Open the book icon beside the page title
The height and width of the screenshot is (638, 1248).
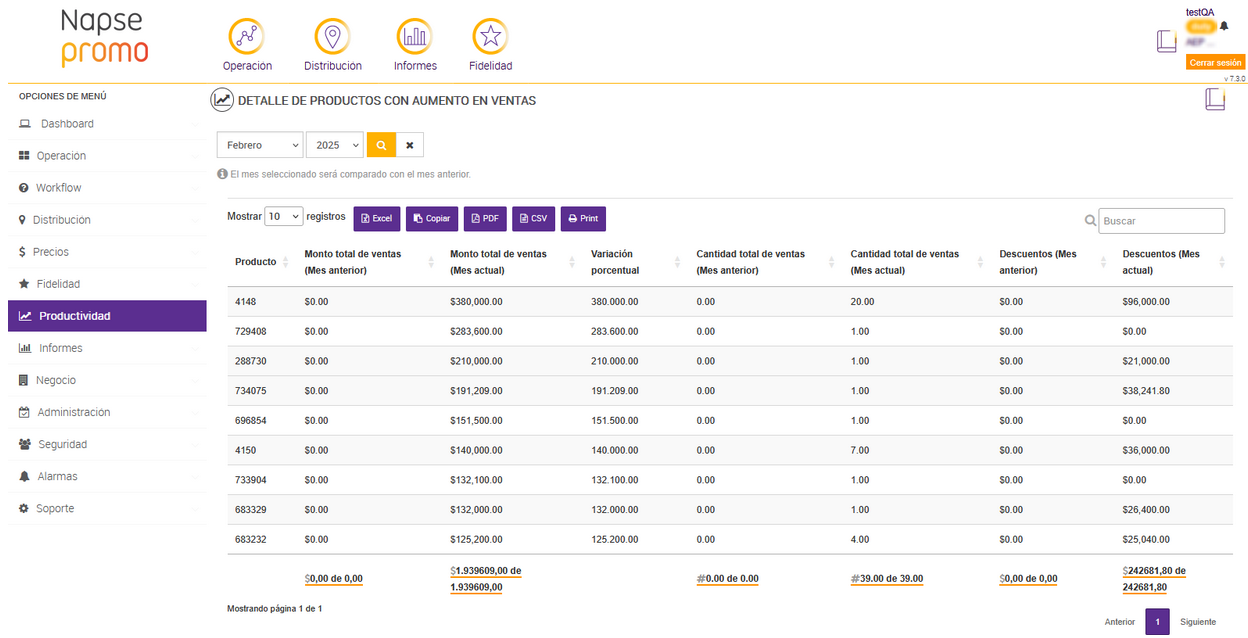[1215, 100]
